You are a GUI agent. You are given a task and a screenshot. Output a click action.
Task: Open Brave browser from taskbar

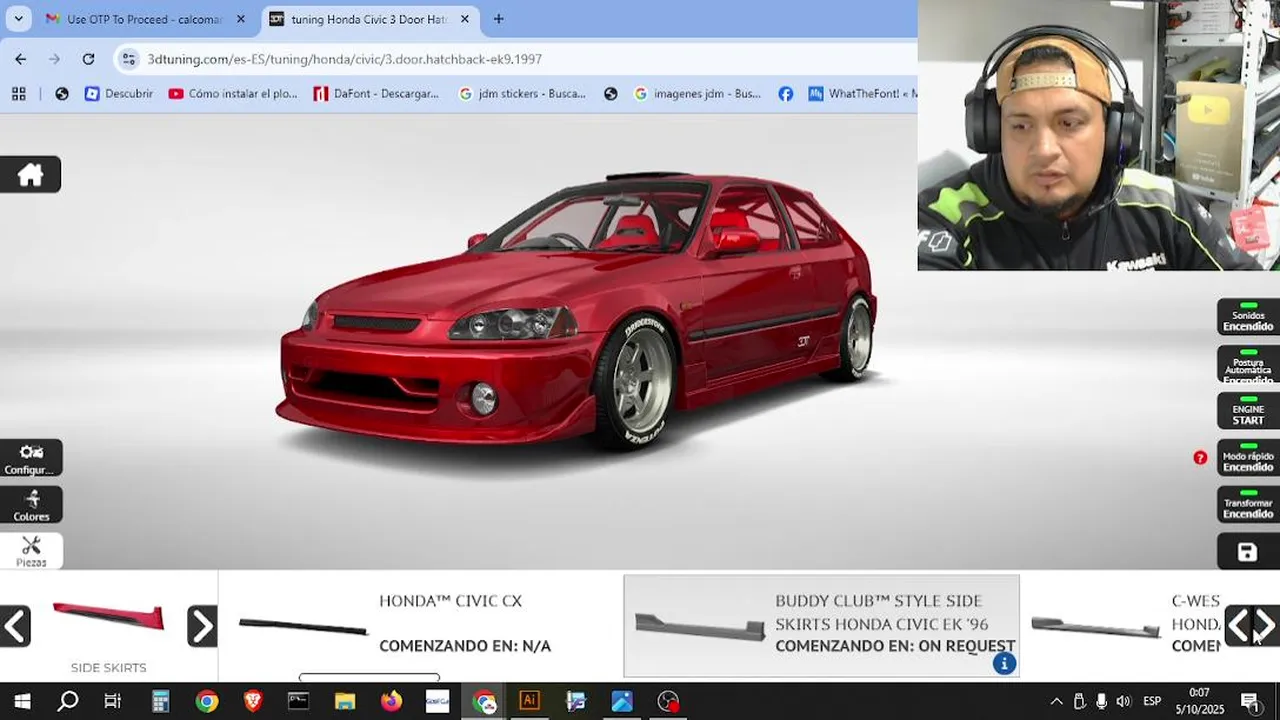tap(253, 701)
